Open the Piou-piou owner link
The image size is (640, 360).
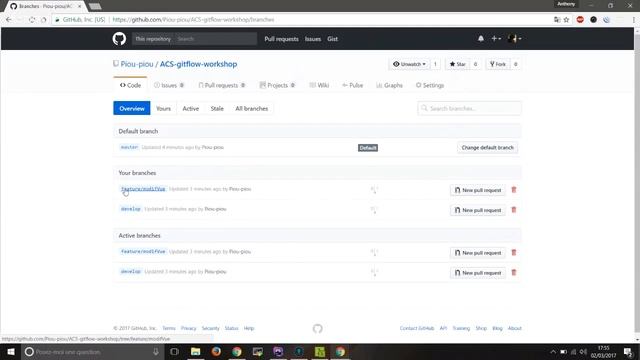point(137,64)
